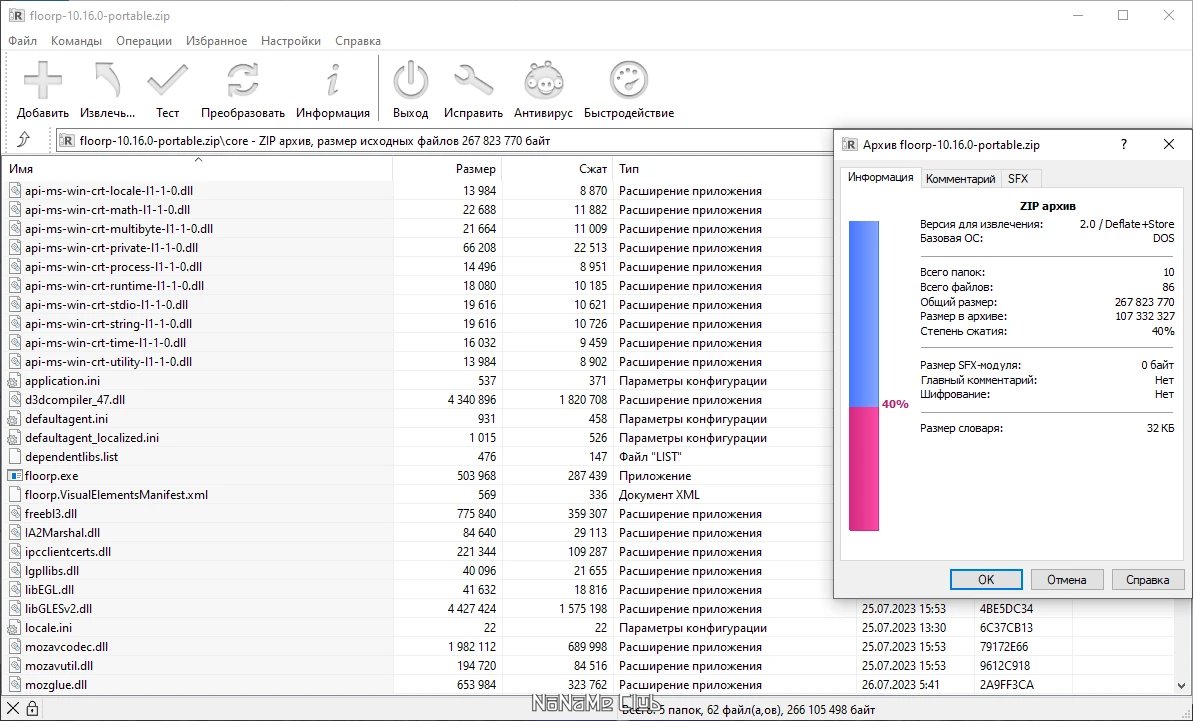The height and width of the screenshot is (721, 1193).
Task: Click the Выход (Exit) power icon
Action: coord(410,80)
